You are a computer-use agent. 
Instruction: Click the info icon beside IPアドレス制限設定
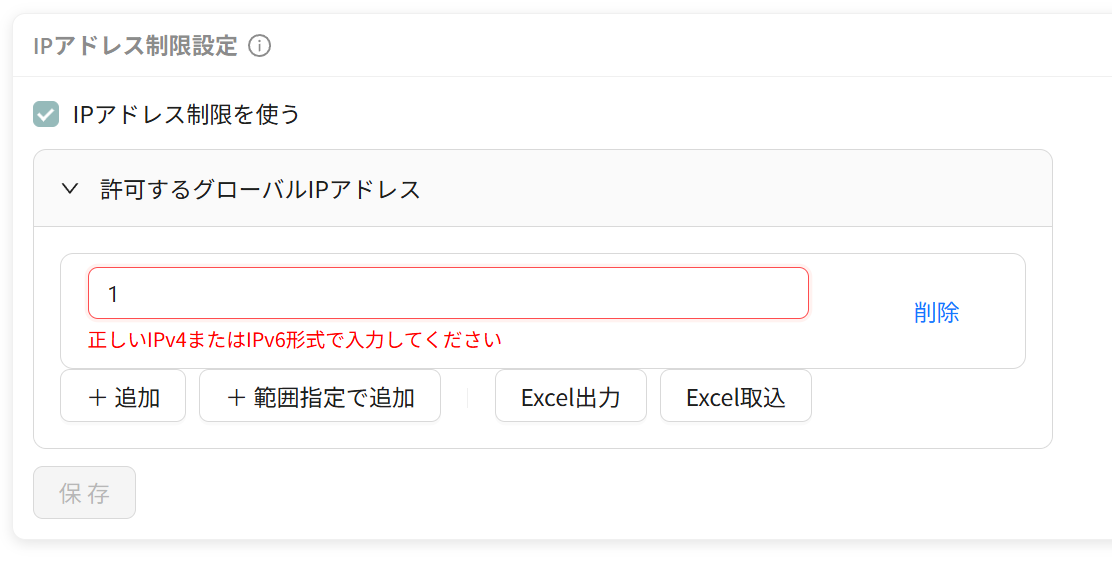(x=260, y=46)
